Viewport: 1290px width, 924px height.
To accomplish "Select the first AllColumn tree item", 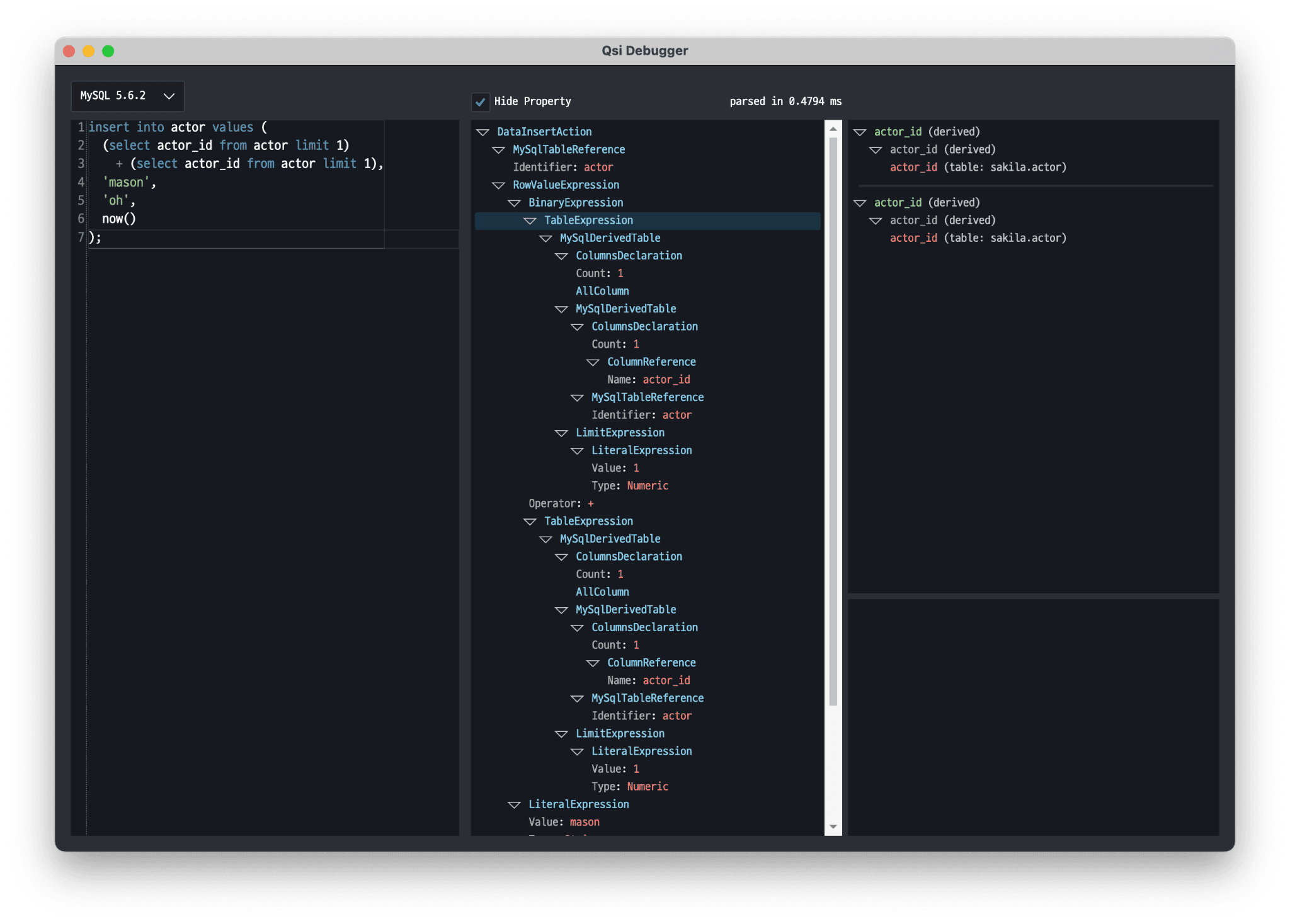I will pos(602,291).
